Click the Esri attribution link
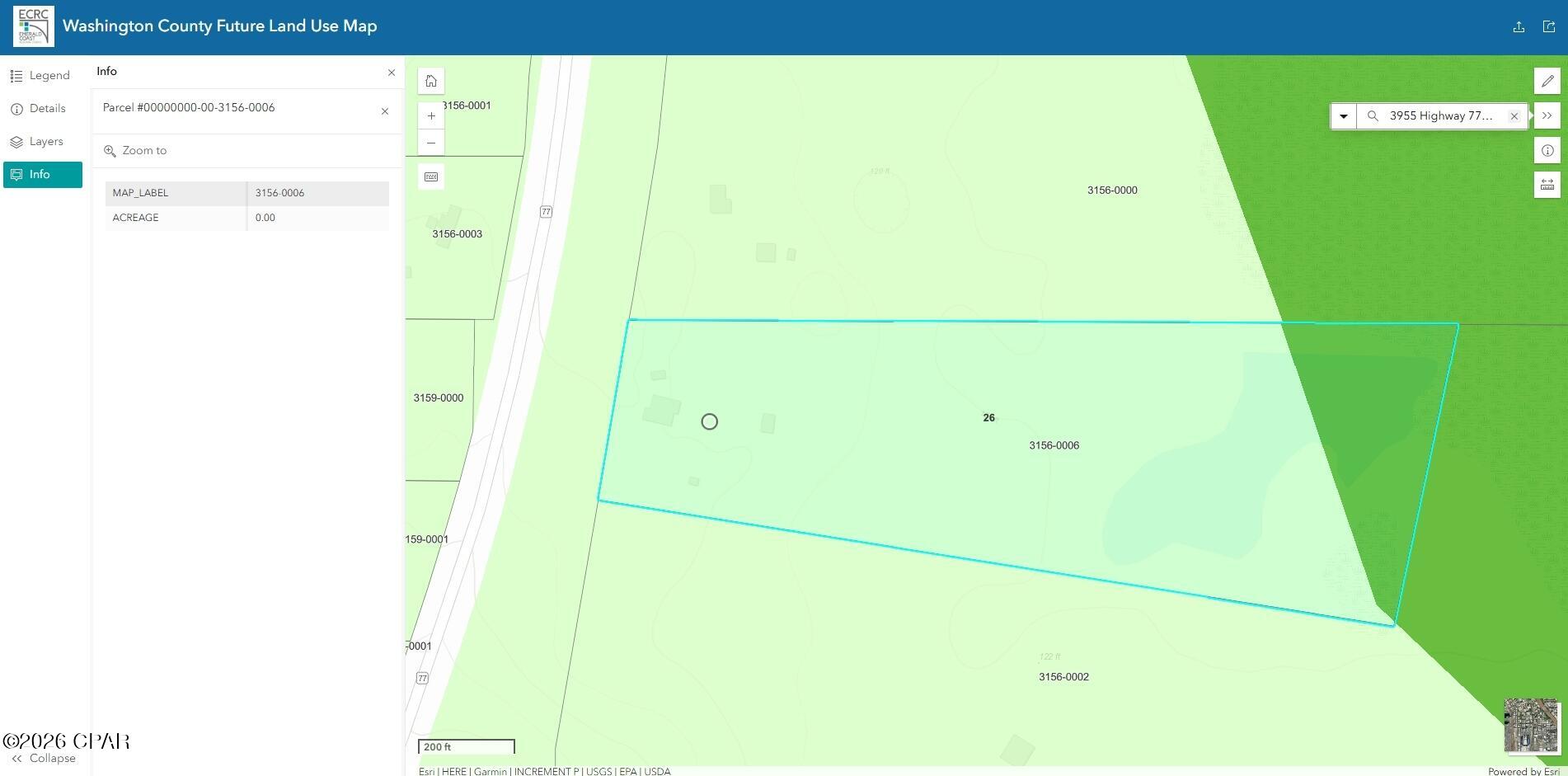Screen dimensions: 1568x776 (426, 771)
